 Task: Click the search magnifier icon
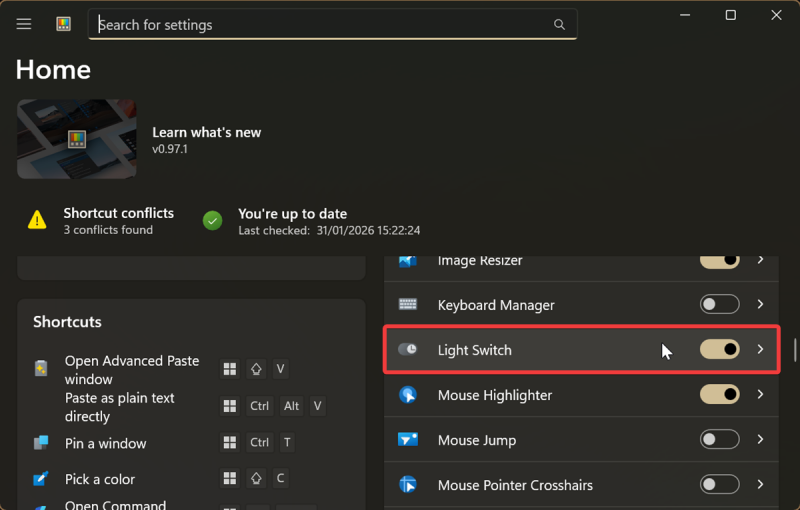(559, 24)
